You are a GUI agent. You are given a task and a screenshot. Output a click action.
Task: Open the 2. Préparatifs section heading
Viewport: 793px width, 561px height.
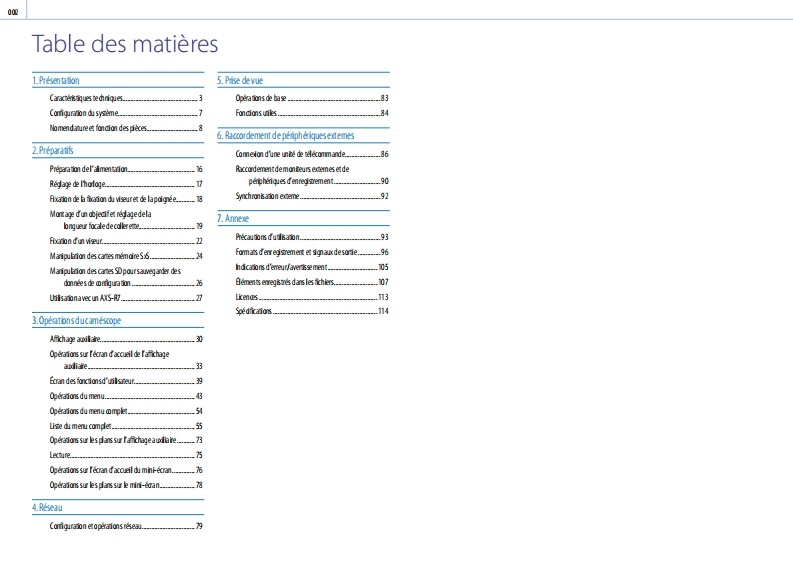click(x=53, y=150)
